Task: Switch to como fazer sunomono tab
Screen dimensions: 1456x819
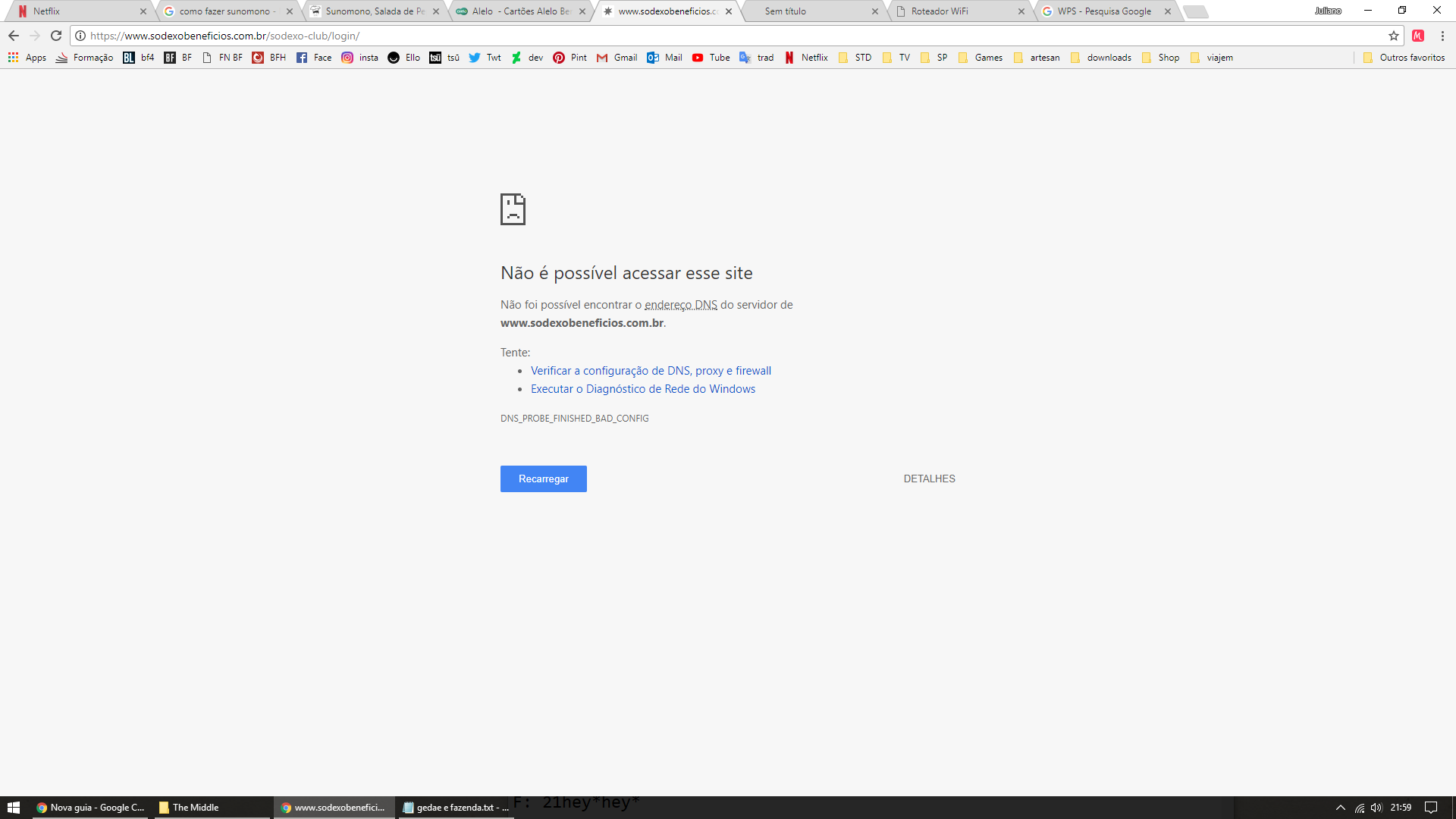Action: point(224,11)
